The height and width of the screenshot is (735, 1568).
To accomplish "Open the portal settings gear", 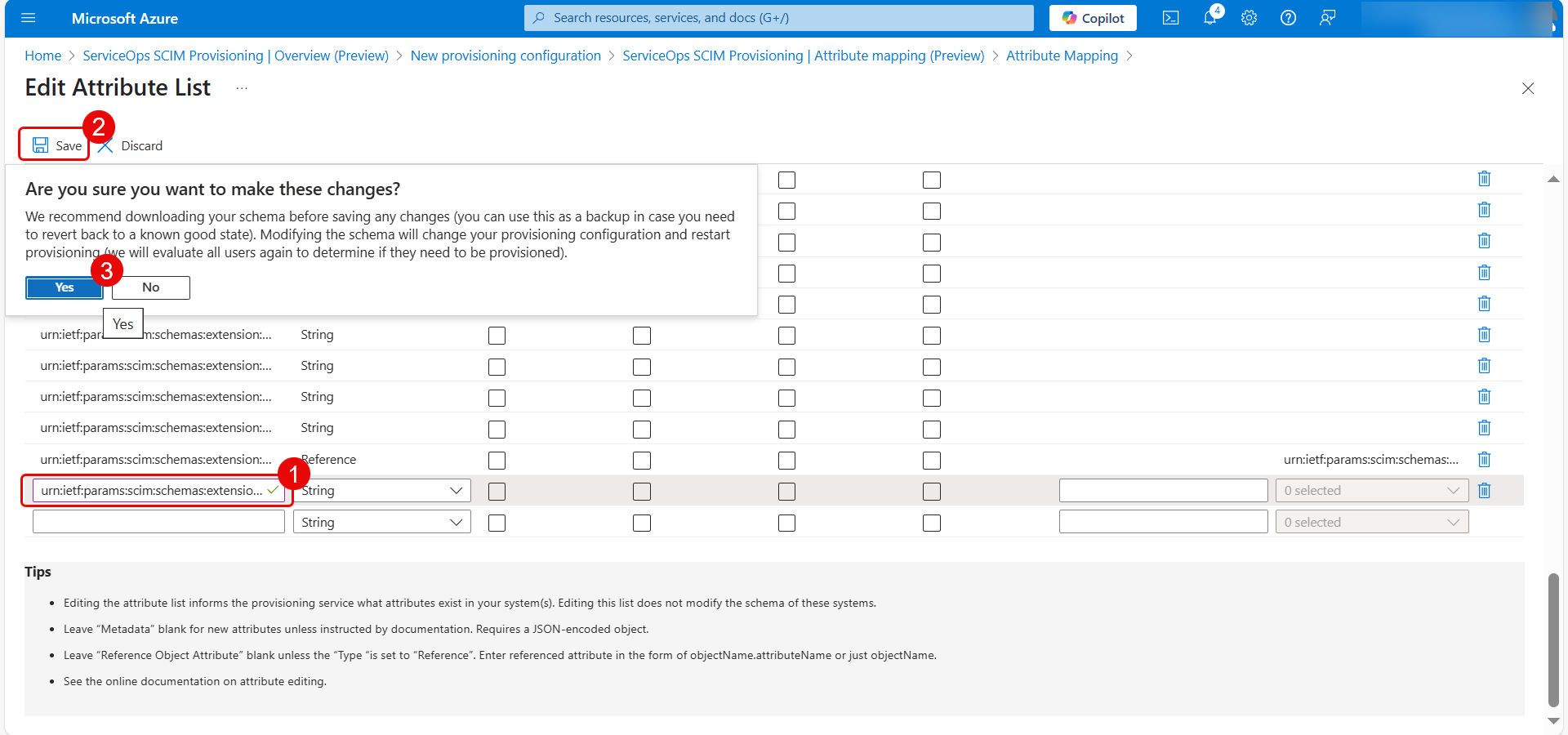I will pos(1249,18).
